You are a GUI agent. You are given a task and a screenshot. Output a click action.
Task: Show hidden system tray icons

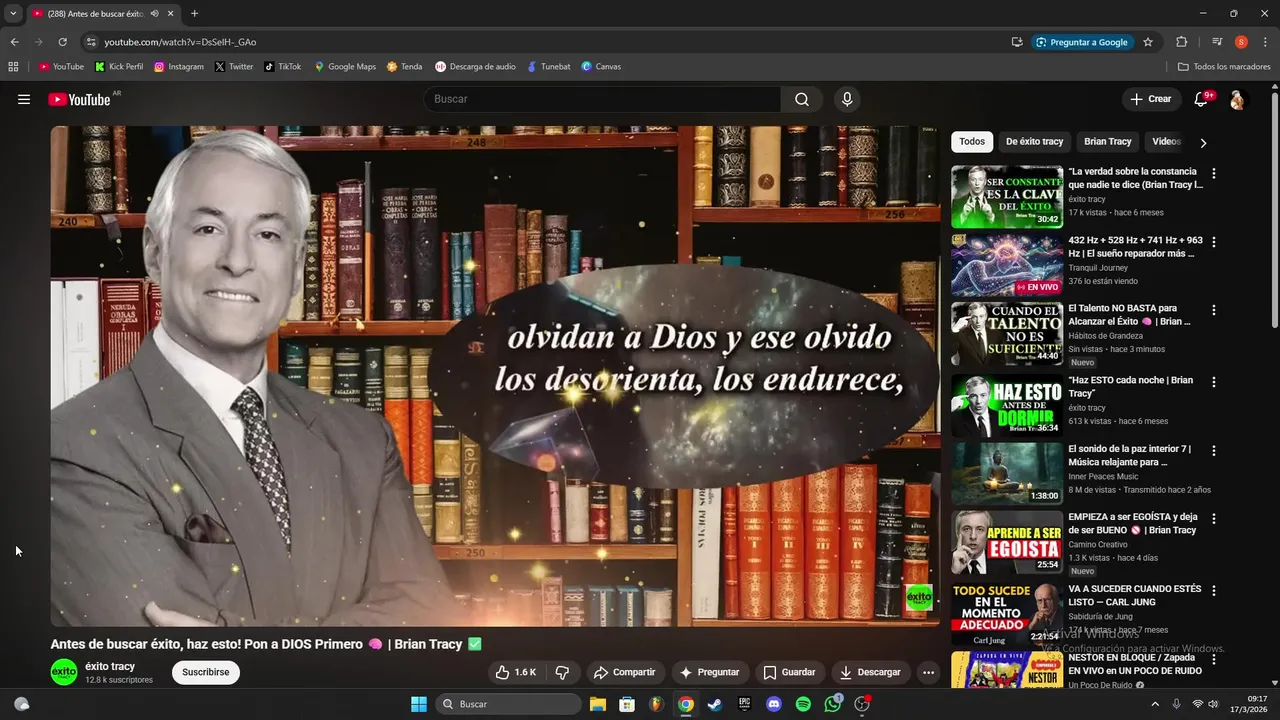[1155, 704]
